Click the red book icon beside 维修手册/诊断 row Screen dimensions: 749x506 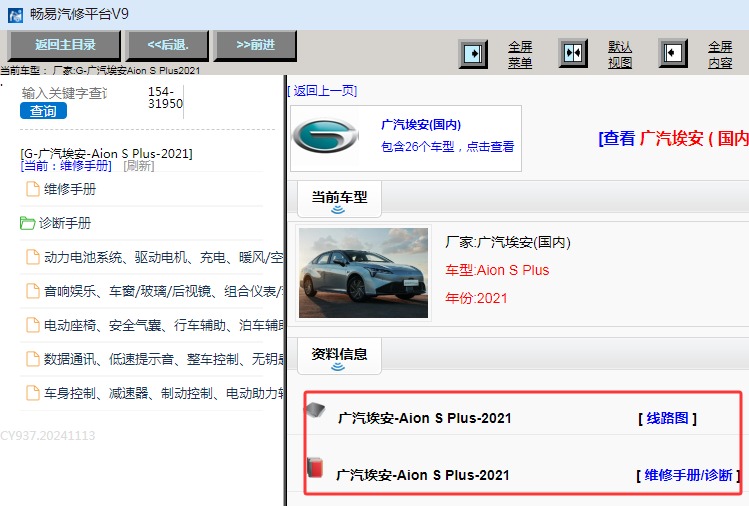tap(315, 467)
